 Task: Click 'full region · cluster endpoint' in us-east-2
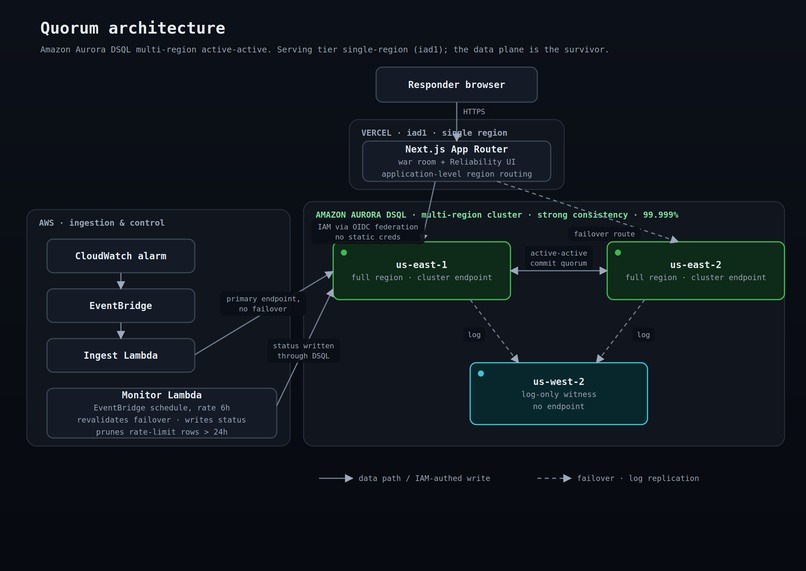[x=695, y=277]
